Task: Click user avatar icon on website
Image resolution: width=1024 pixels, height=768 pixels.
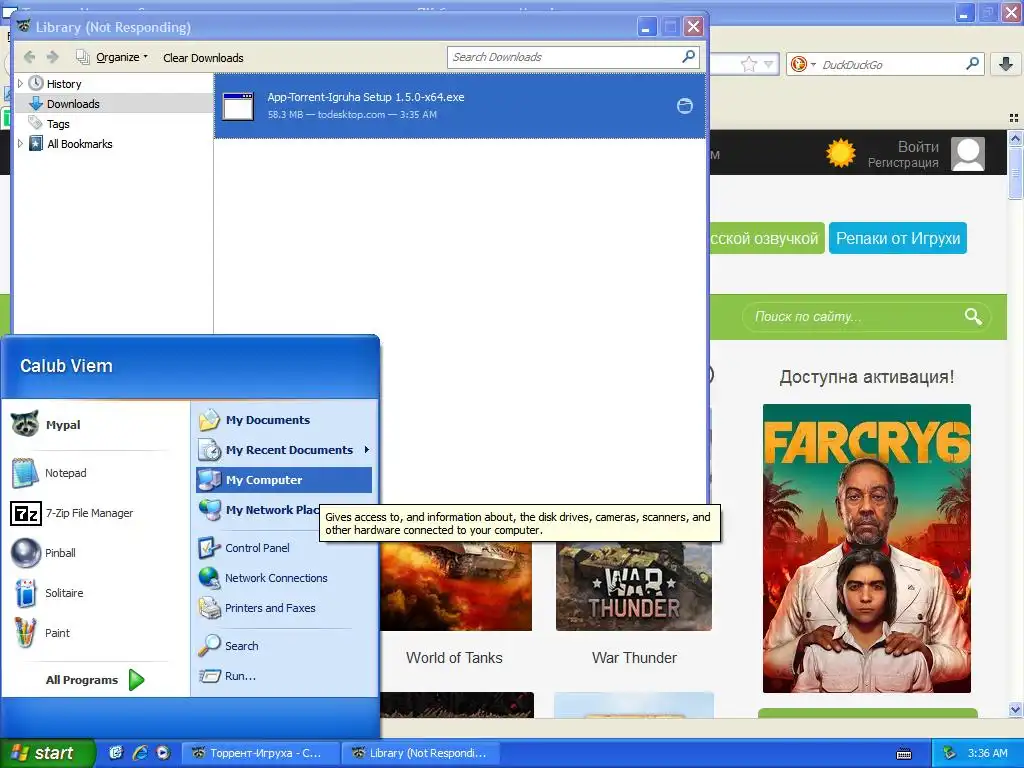Action: point(968,154)
